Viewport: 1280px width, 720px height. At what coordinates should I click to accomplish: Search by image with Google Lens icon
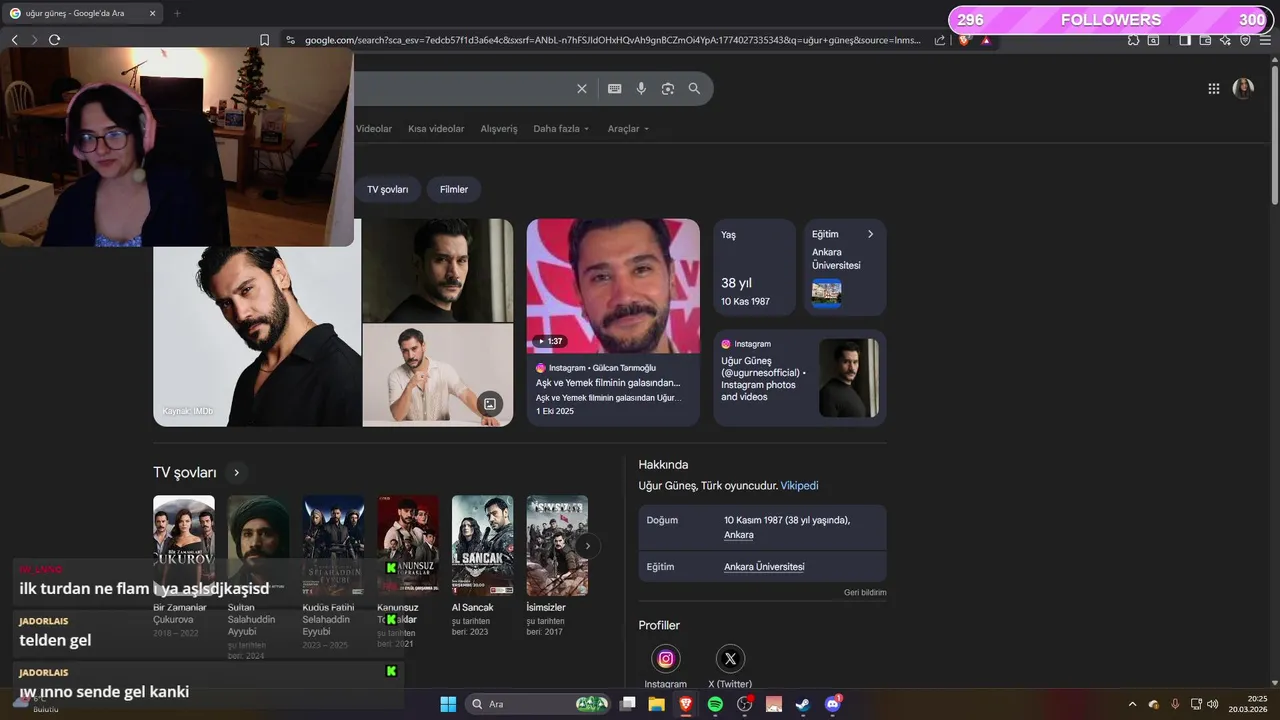tap(668, 89)
